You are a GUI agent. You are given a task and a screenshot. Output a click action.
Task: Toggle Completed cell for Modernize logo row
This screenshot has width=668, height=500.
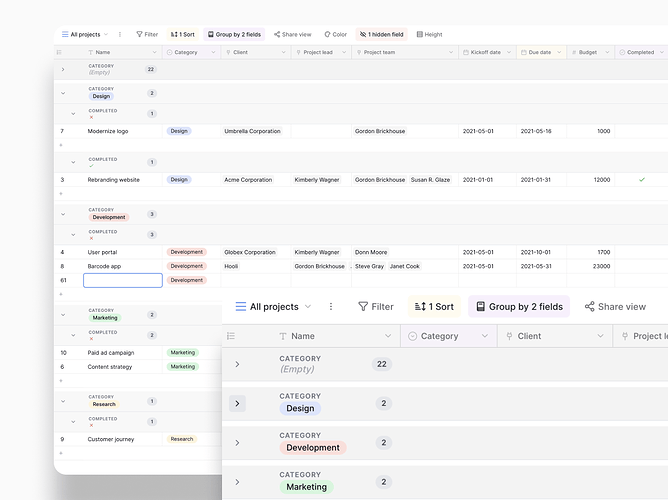pos(641,131)
